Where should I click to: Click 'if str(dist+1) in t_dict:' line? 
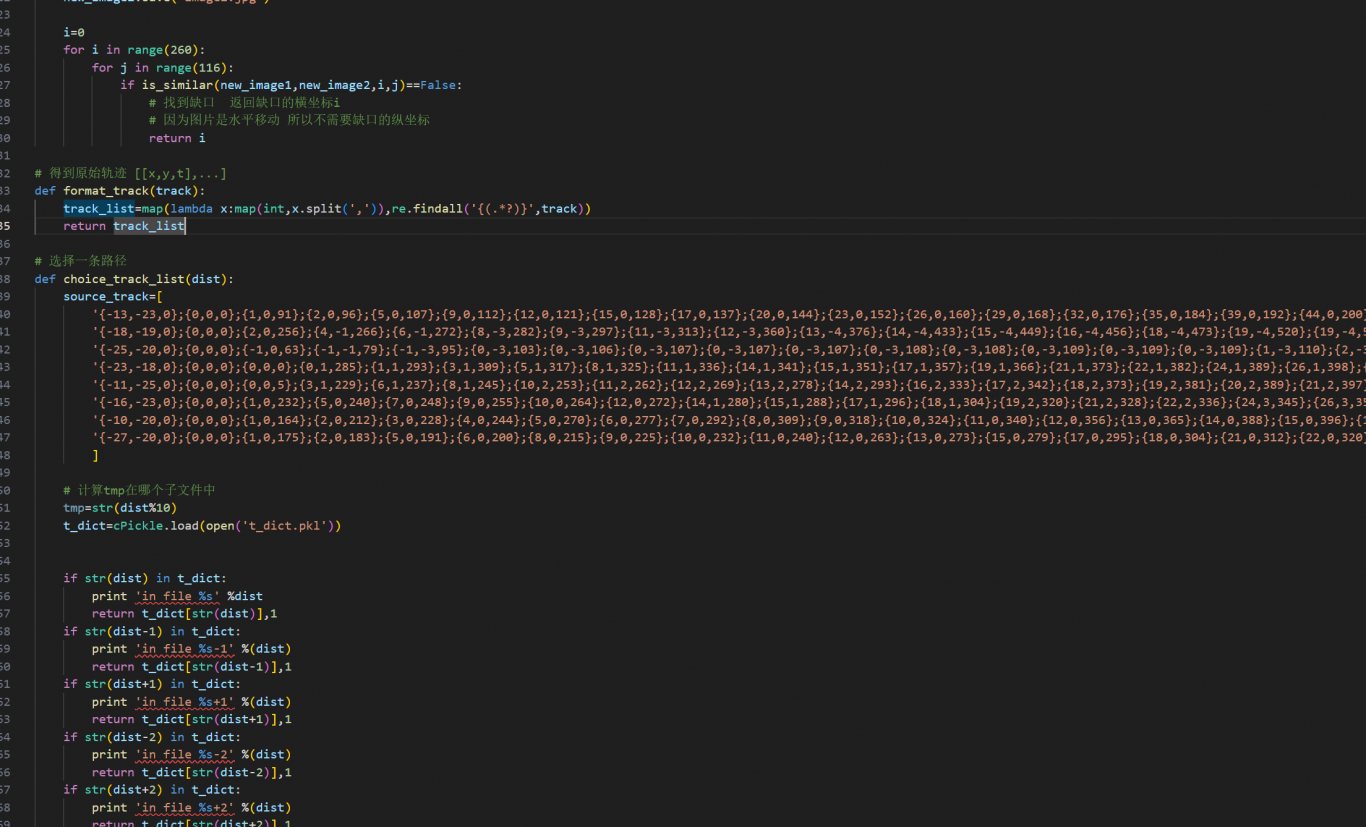click(152, 684)
